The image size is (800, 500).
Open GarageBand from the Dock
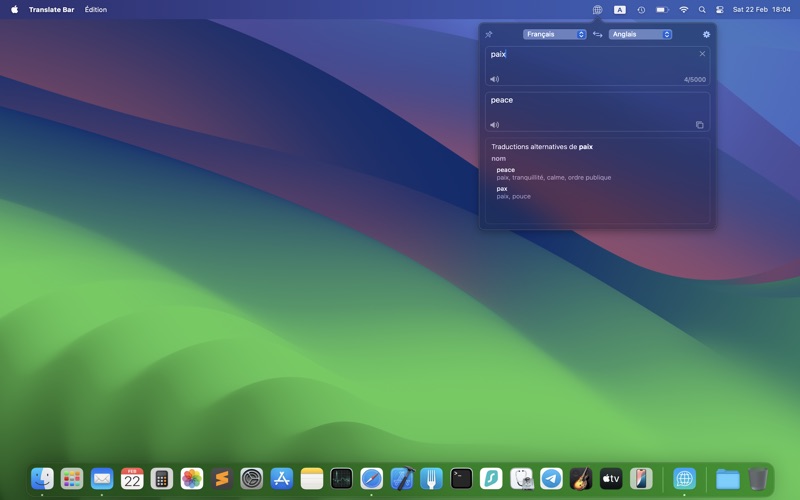[x=581, y=479]
